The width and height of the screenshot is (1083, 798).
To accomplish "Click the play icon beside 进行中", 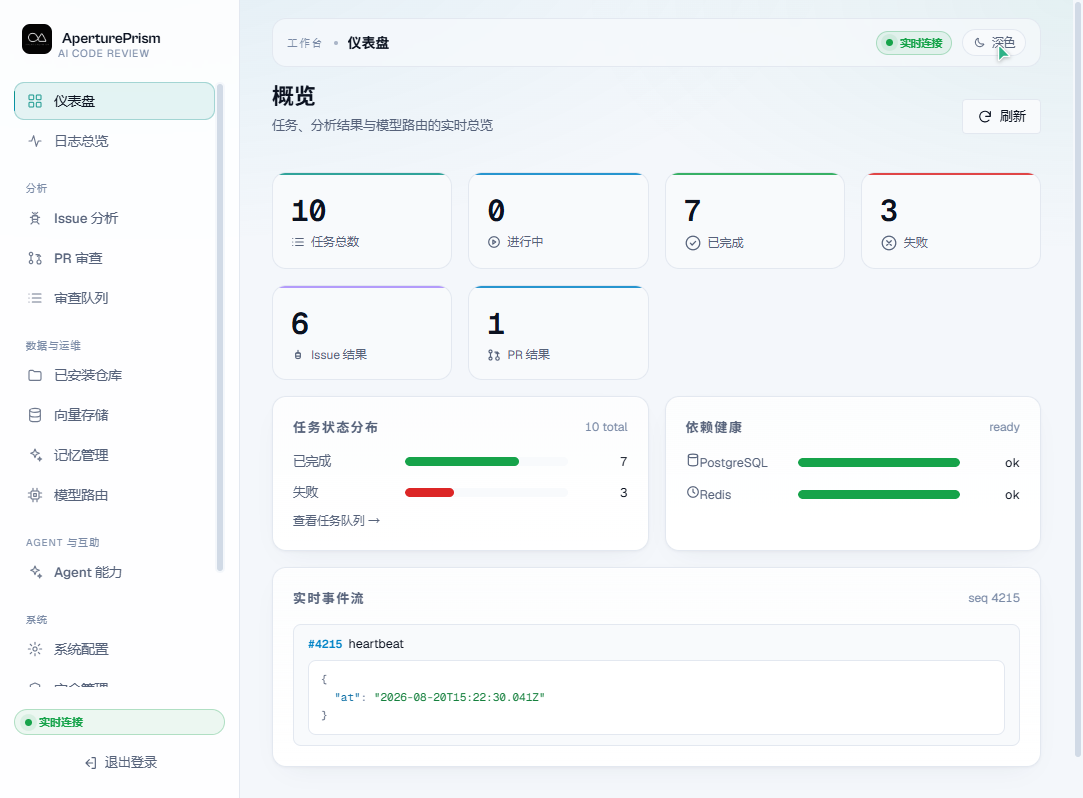I will click(x=494, y=242).
